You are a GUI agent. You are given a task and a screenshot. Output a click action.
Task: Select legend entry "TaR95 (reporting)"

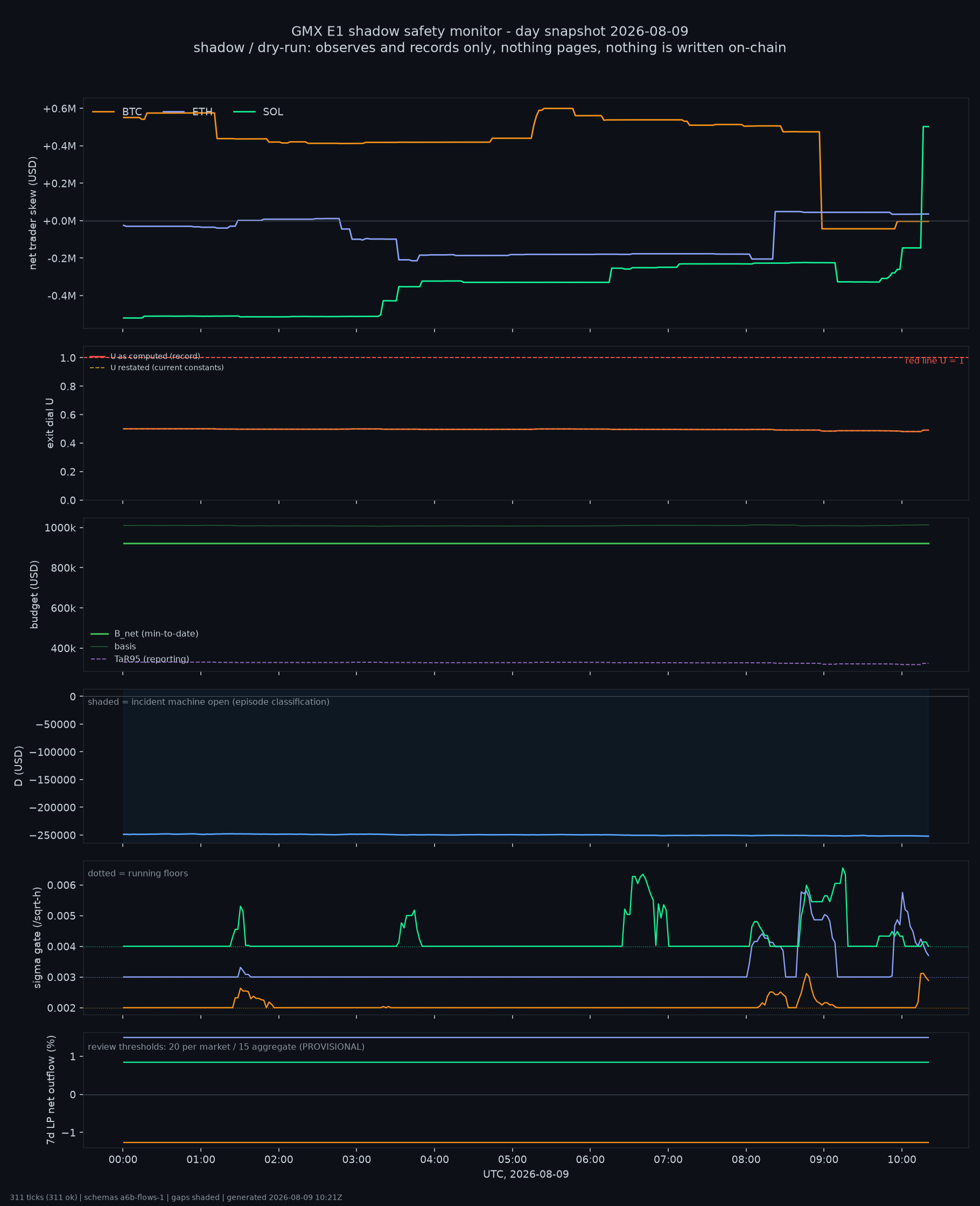pos(152,659)
